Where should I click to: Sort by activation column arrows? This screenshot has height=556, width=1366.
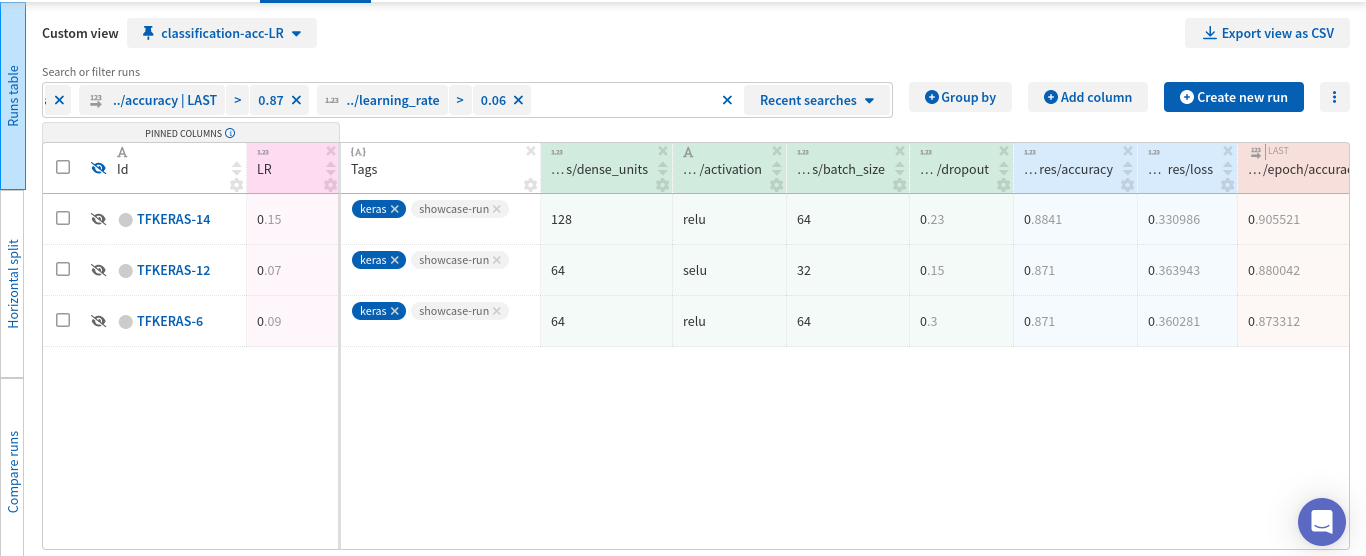[777, 168]
